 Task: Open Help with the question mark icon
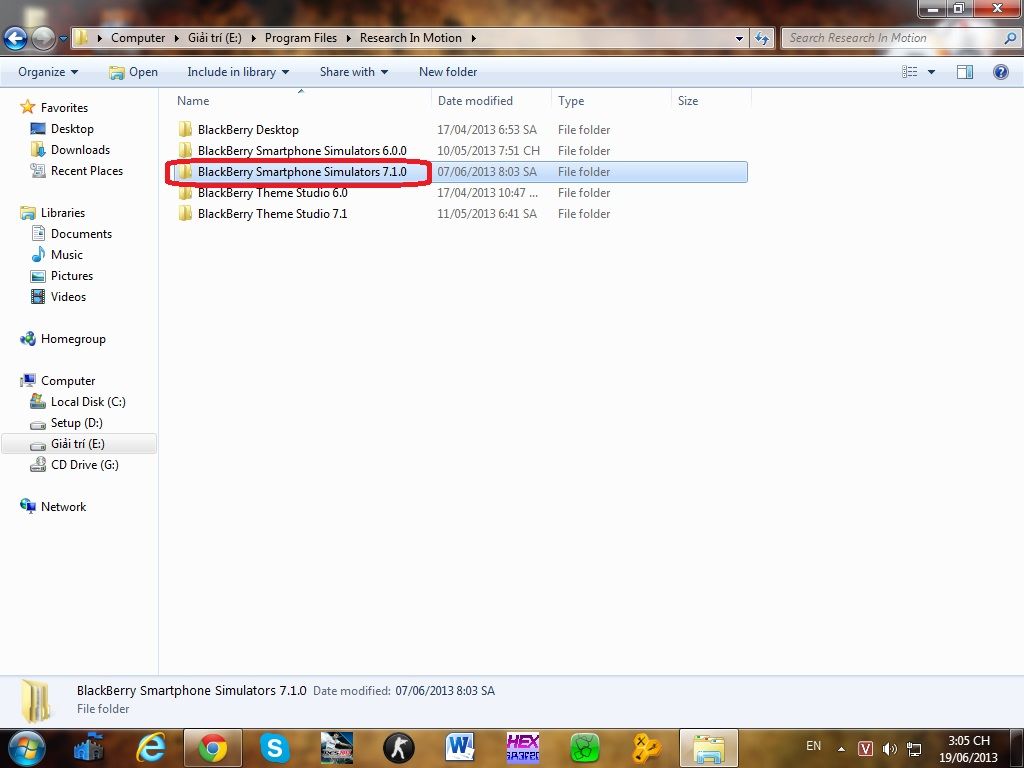click(1000, 72)
